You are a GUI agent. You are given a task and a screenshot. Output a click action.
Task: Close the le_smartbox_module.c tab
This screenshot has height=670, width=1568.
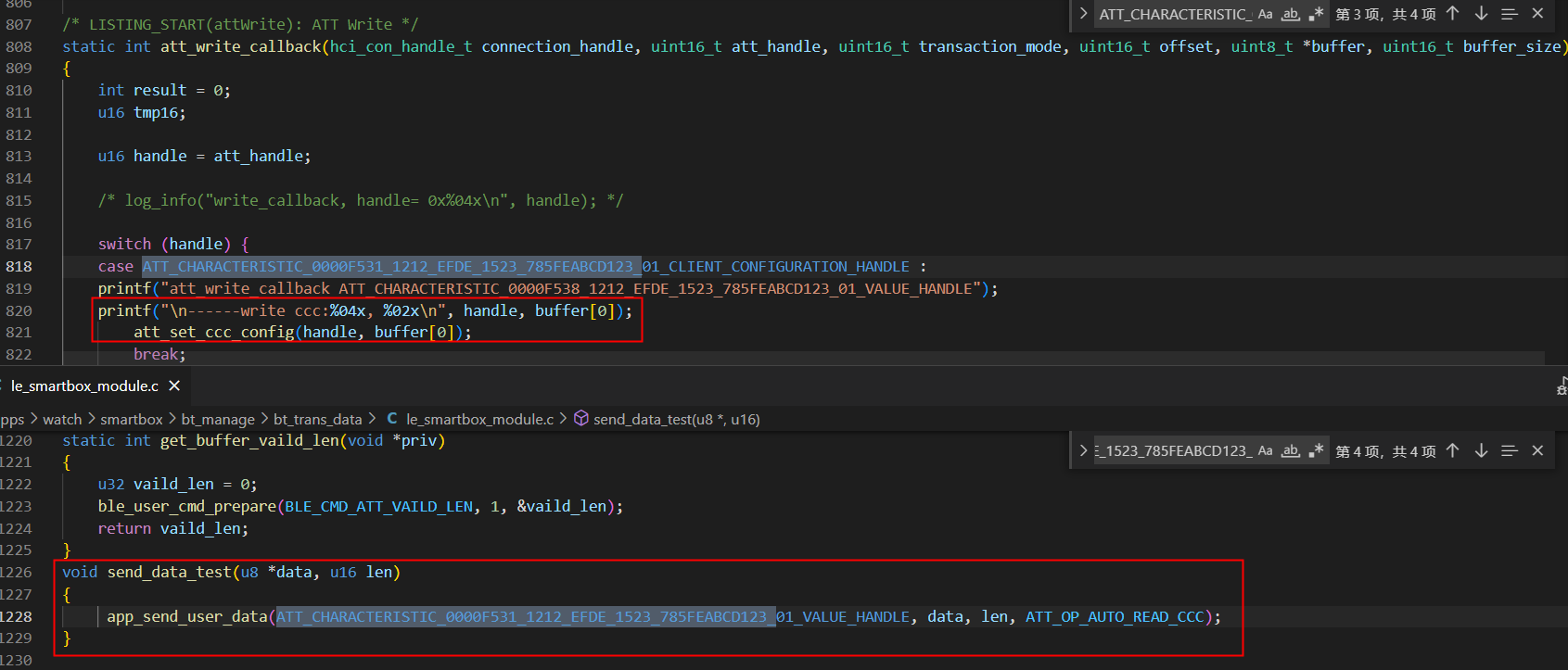(174, 386)
